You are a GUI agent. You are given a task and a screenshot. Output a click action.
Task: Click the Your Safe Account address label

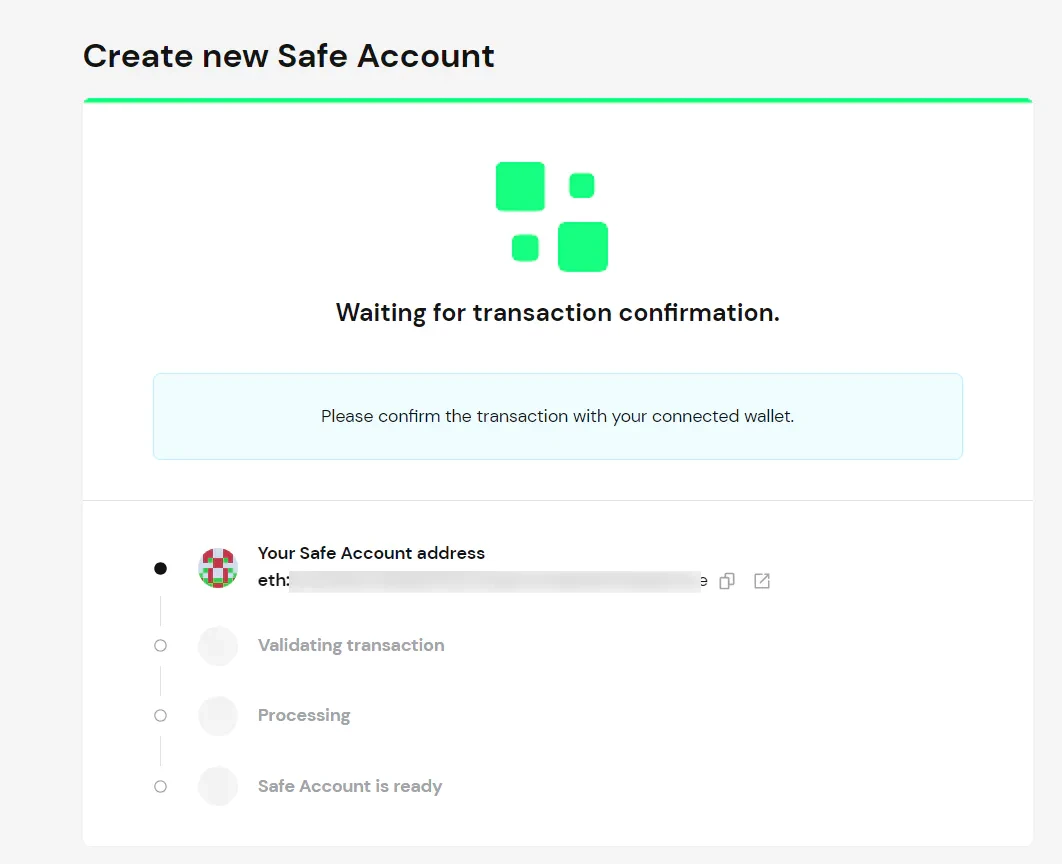pos(371,553)
